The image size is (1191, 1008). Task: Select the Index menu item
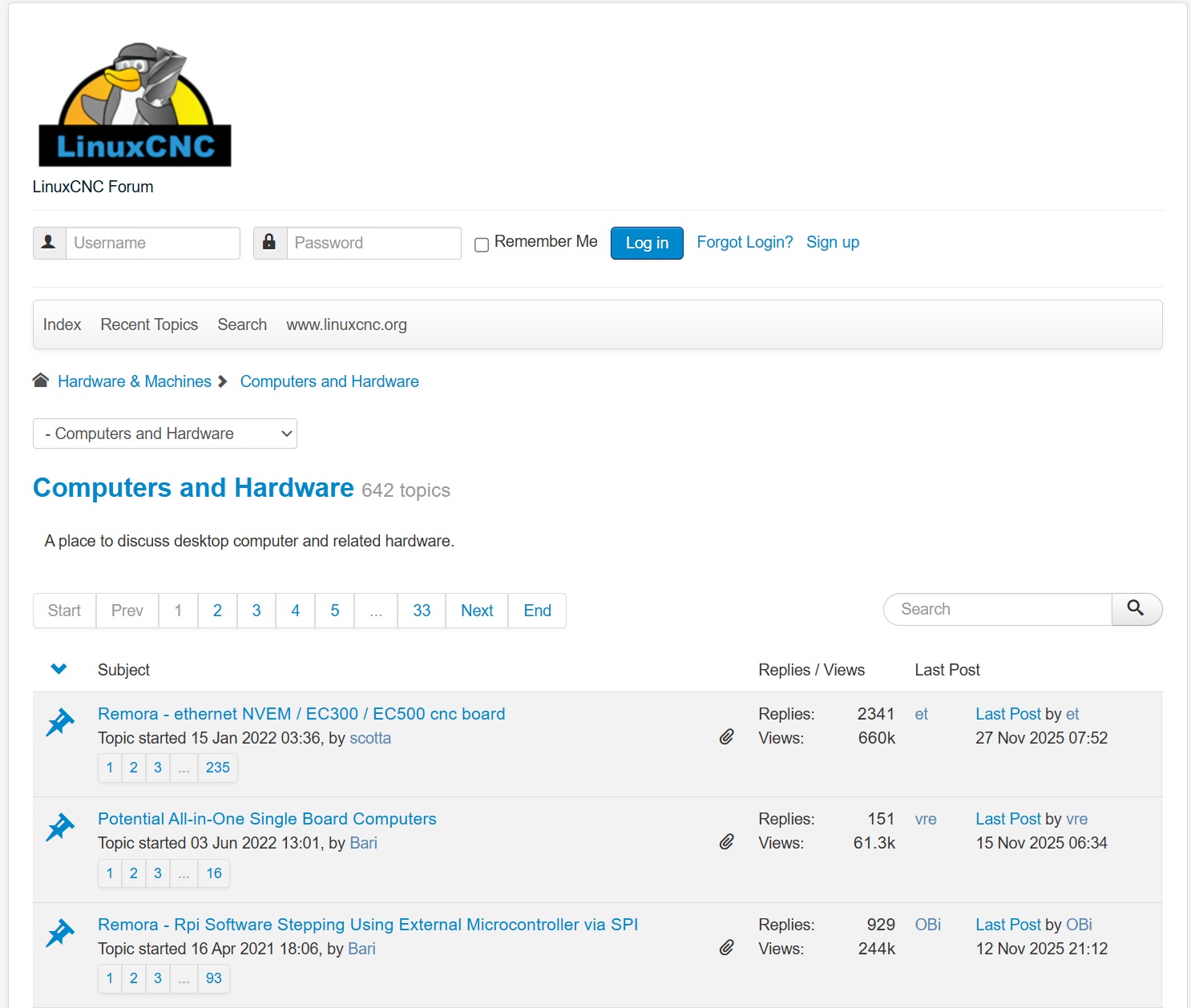tap(62, 325)
